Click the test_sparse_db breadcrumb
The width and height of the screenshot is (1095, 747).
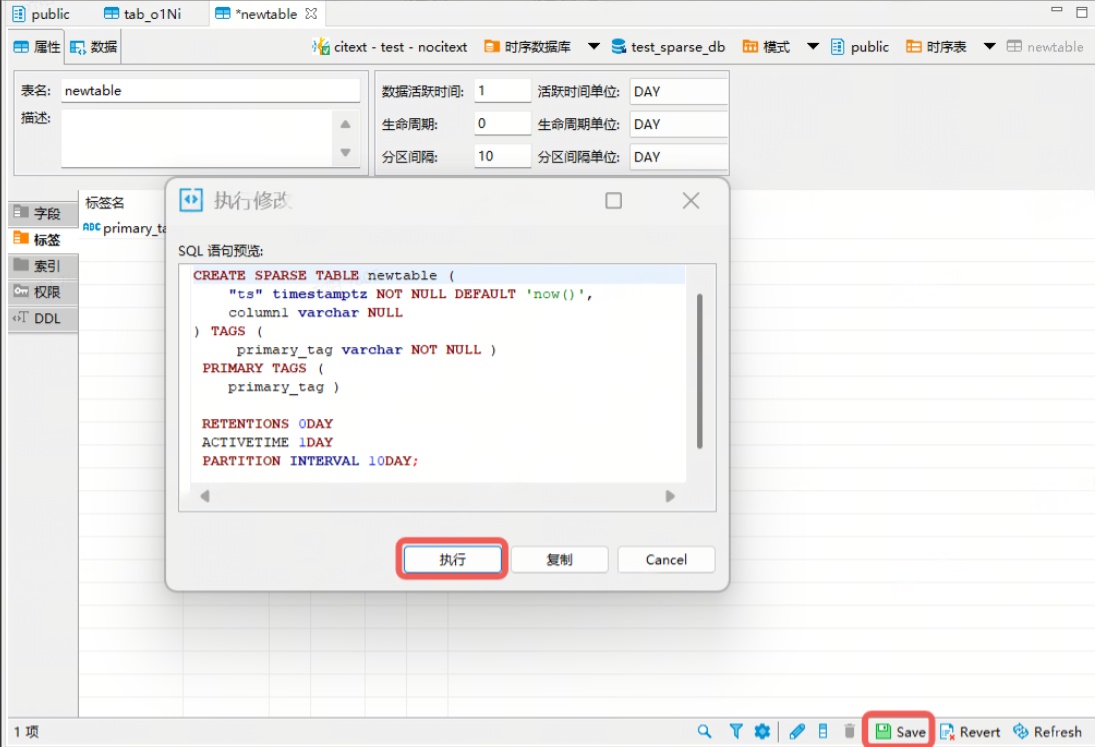pyautogui.click(x=668, y=47)
